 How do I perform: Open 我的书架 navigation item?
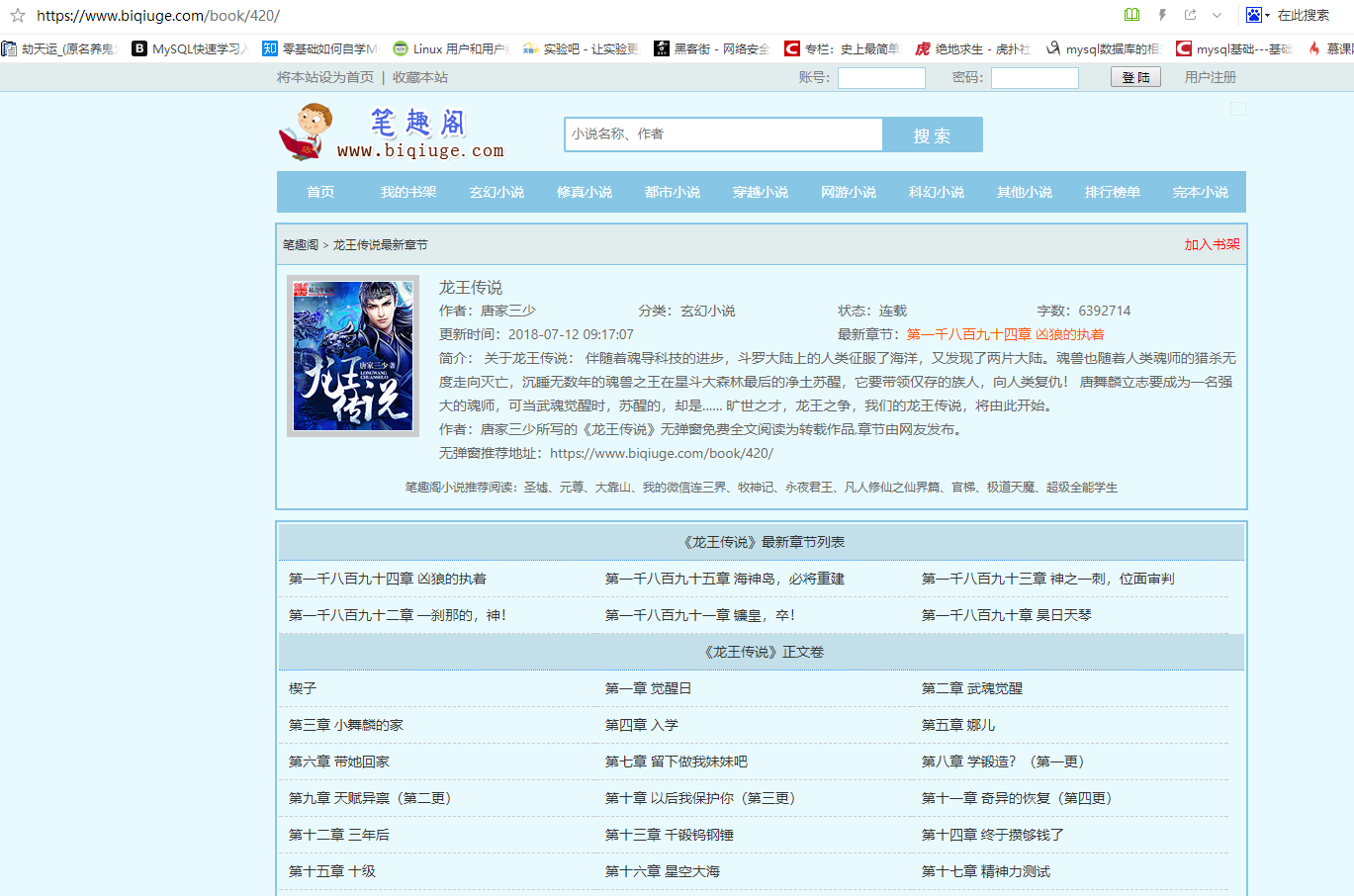[408, 192]
